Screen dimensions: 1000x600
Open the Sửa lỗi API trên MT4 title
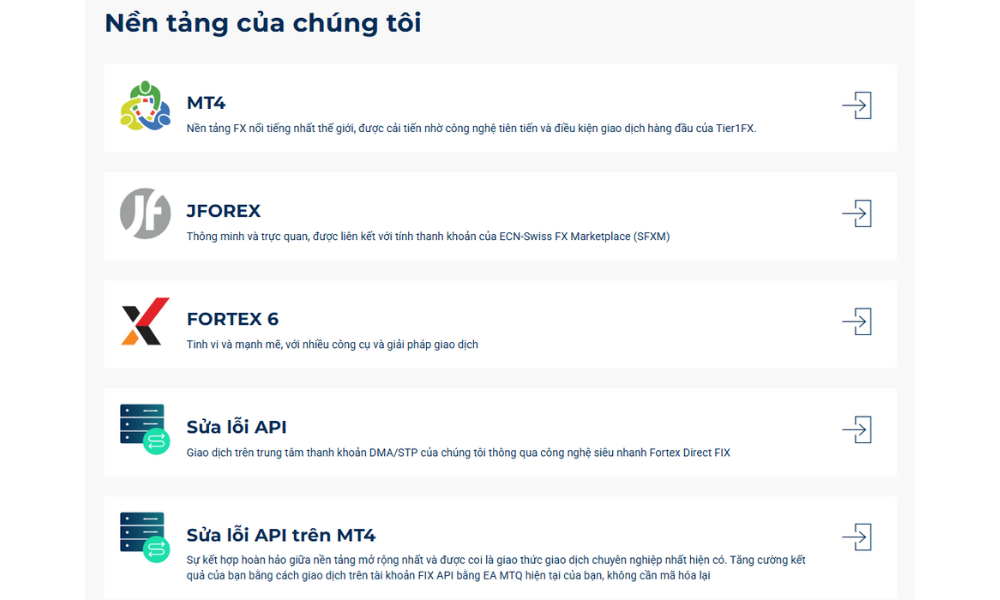pyautogui.click(x=281, y=535)
